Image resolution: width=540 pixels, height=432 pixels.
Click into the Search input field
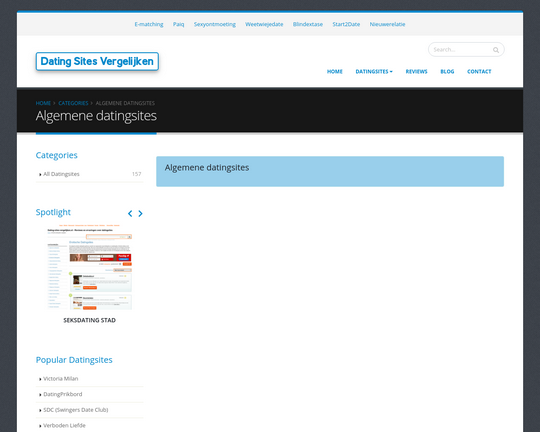[461, 50]
